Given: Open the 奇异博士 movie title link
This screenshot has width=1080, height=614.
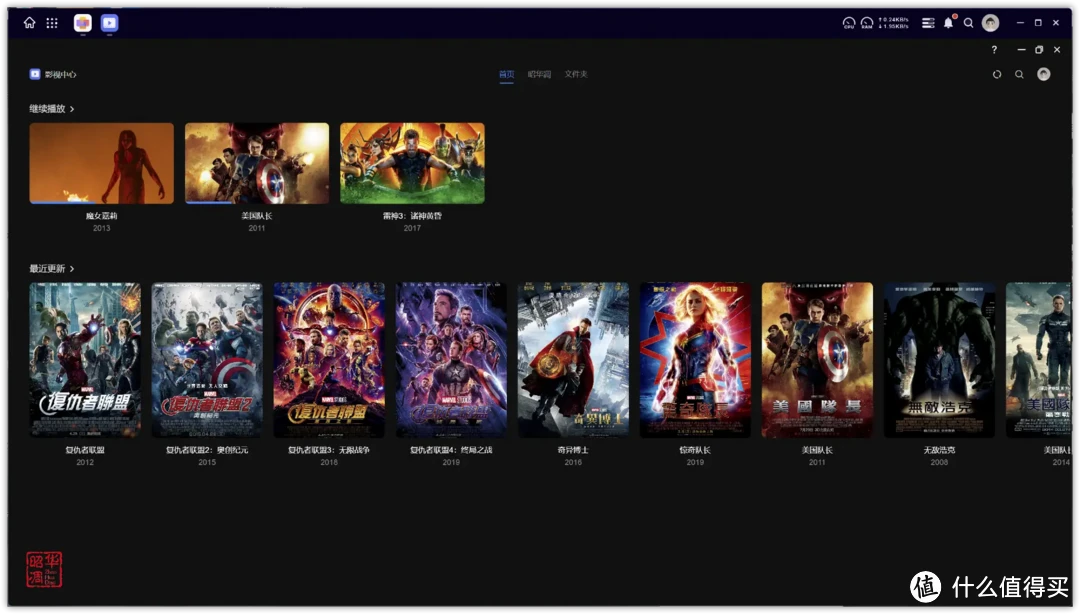Looking at the screenshot, I should [573, 450].
